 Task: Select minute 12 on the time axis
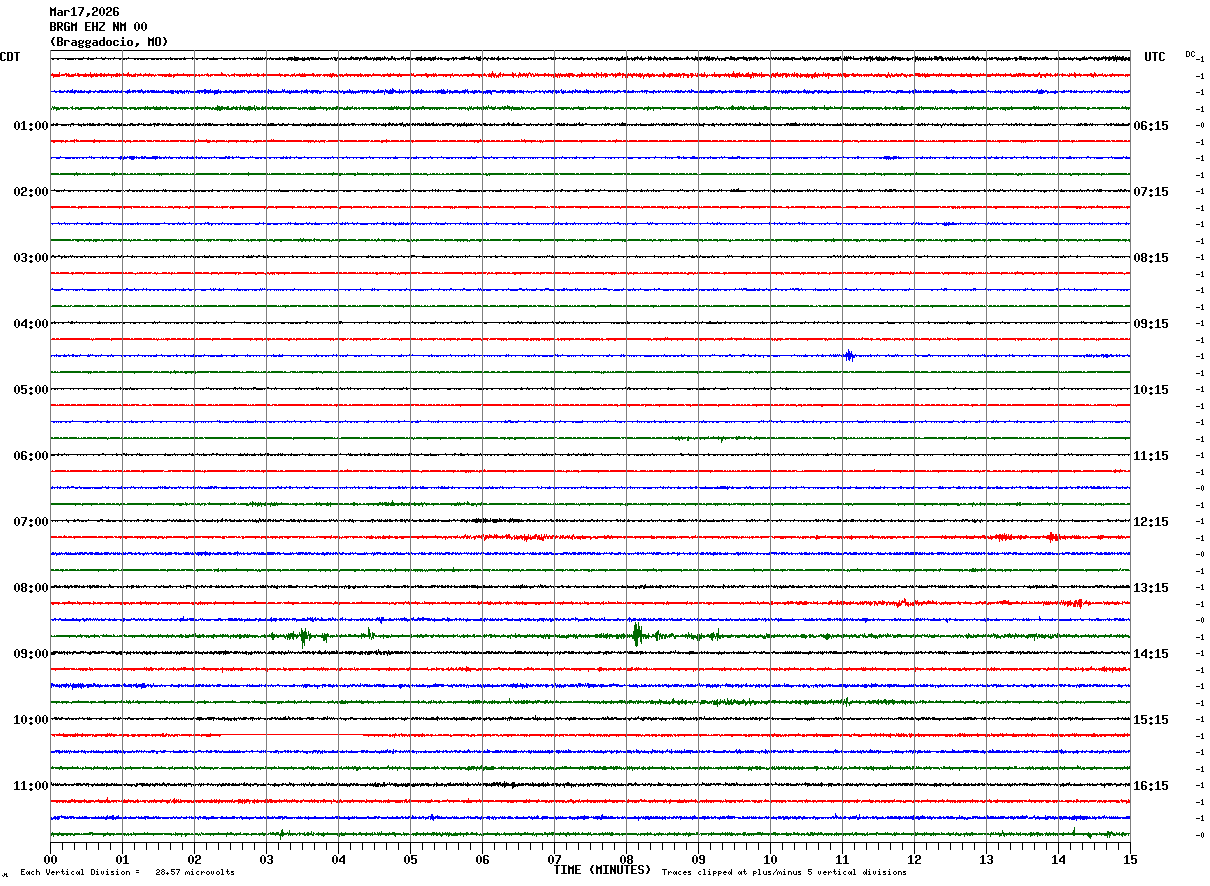914,858
